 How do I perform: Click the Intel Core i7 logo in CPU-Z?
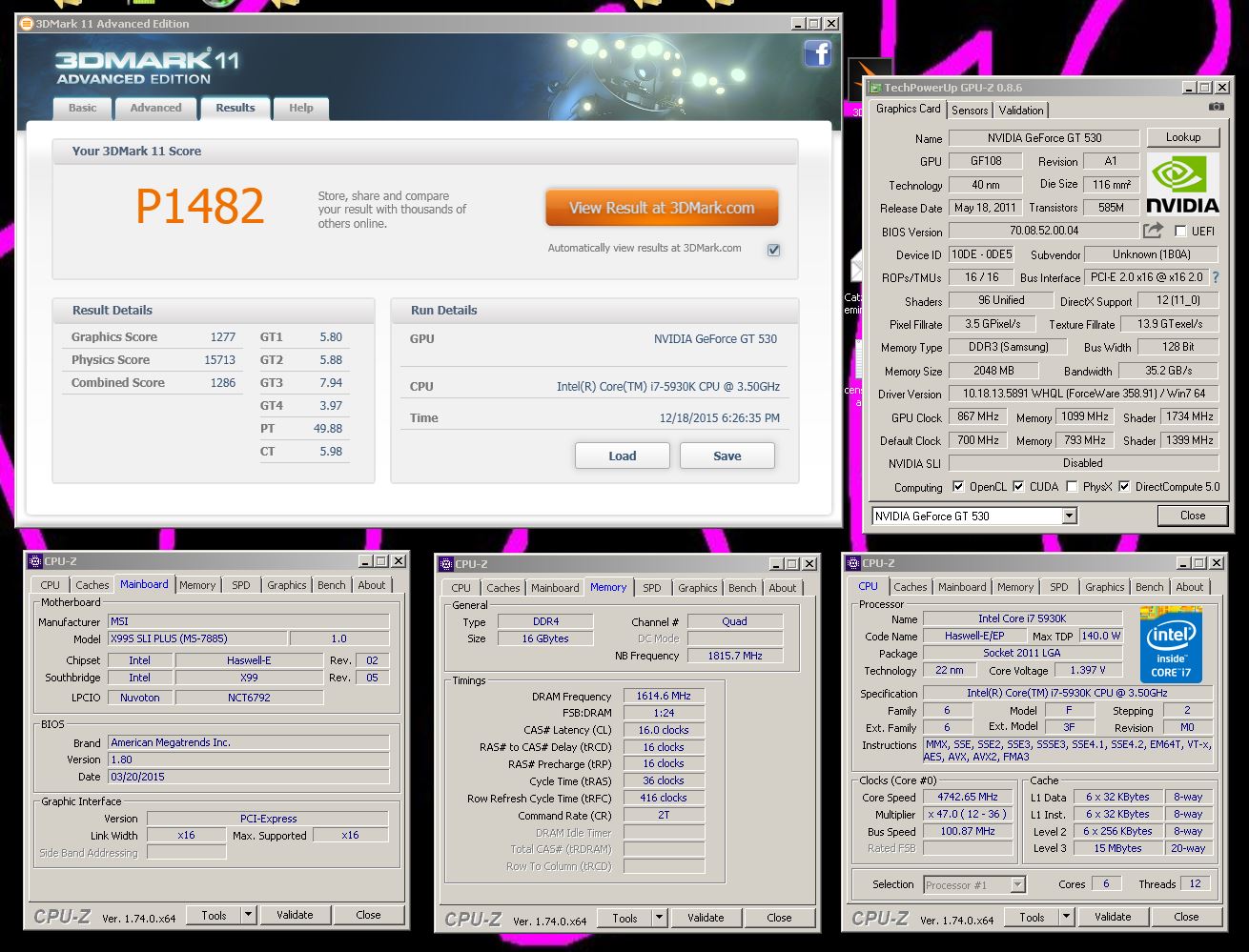point(1171,644)
